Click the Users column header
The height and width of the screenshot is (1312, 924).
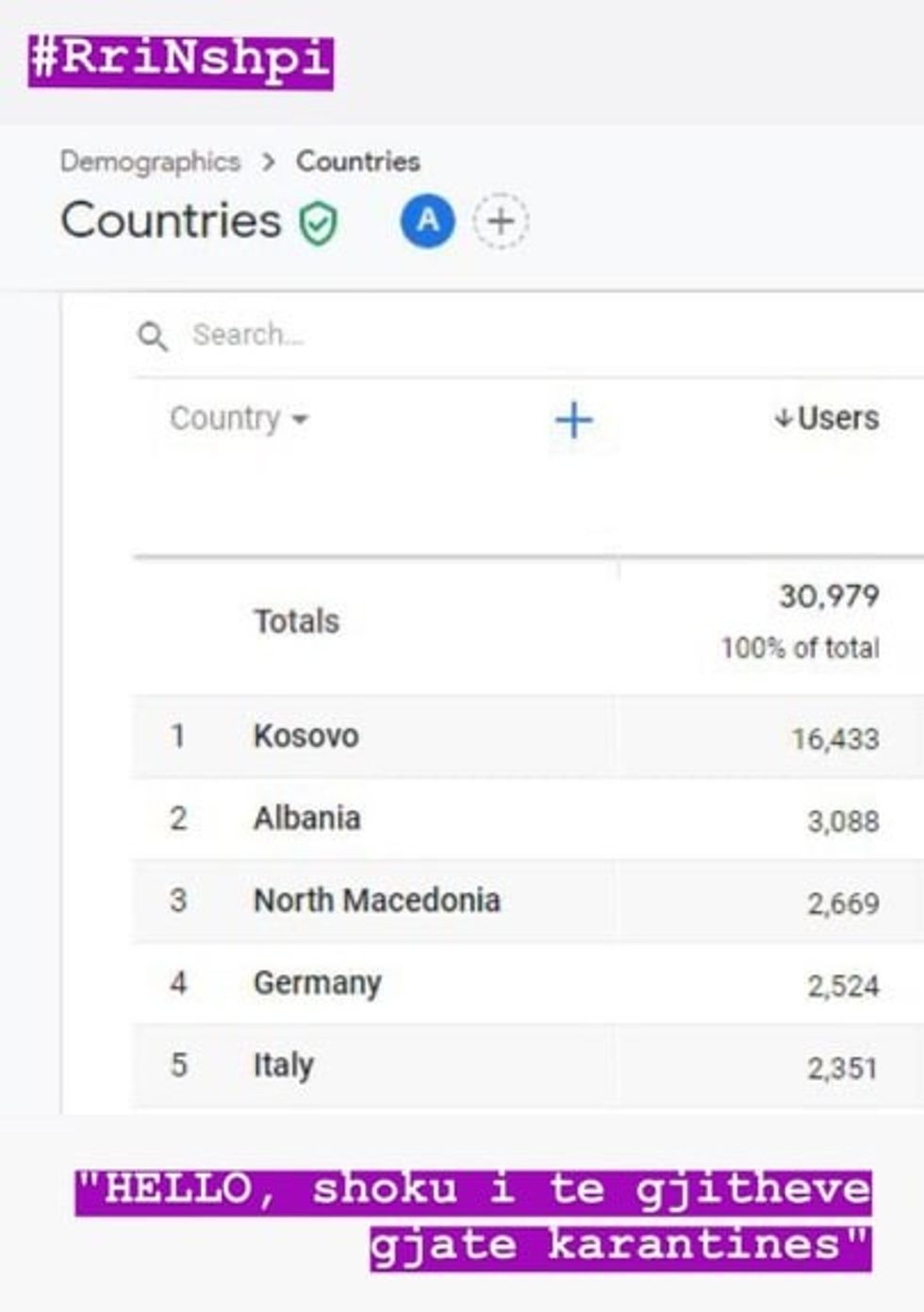[x=838, y=419]
